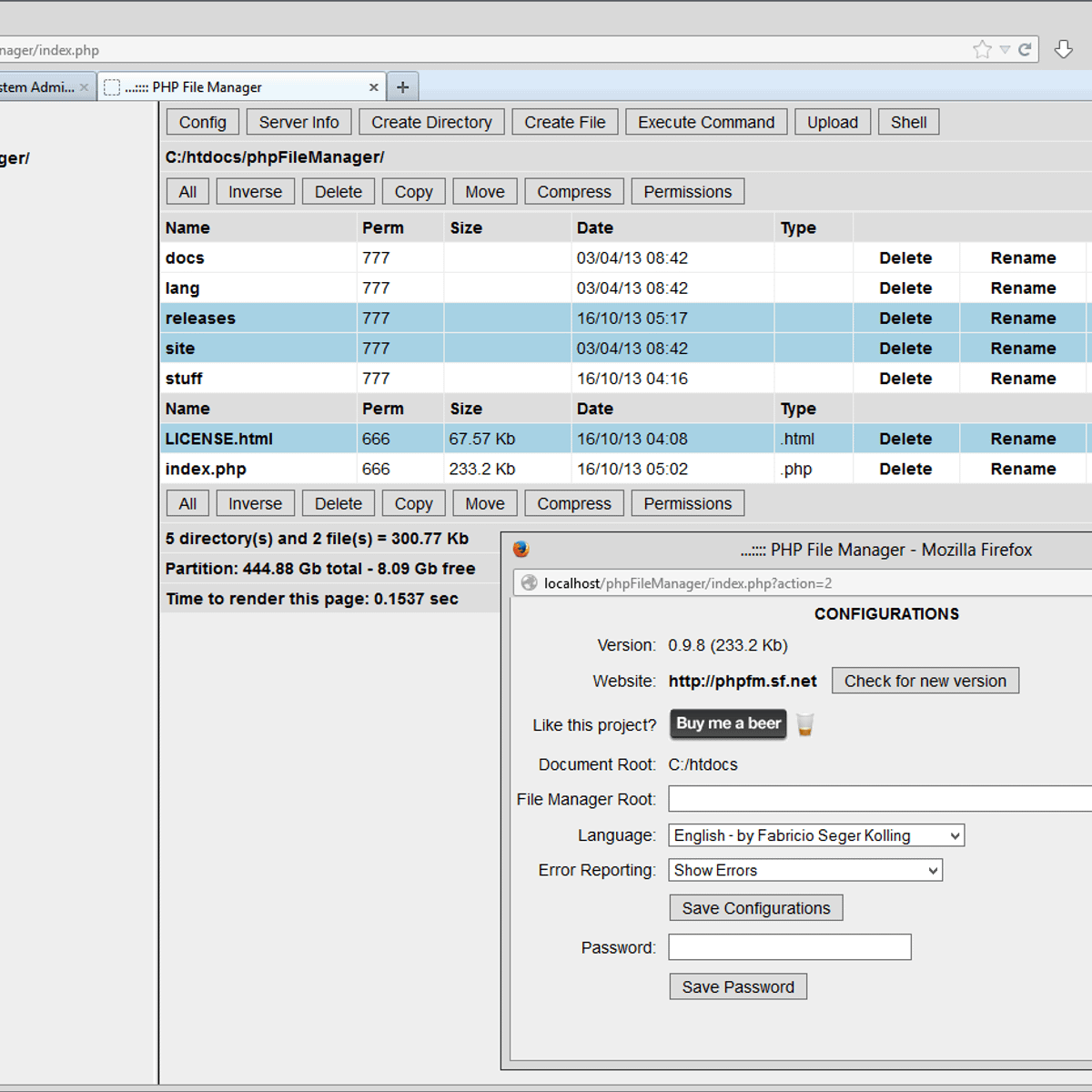Open the stuff directory
The width and height of the screenshot is (1092, 1092).
click(x=184, y=379)
